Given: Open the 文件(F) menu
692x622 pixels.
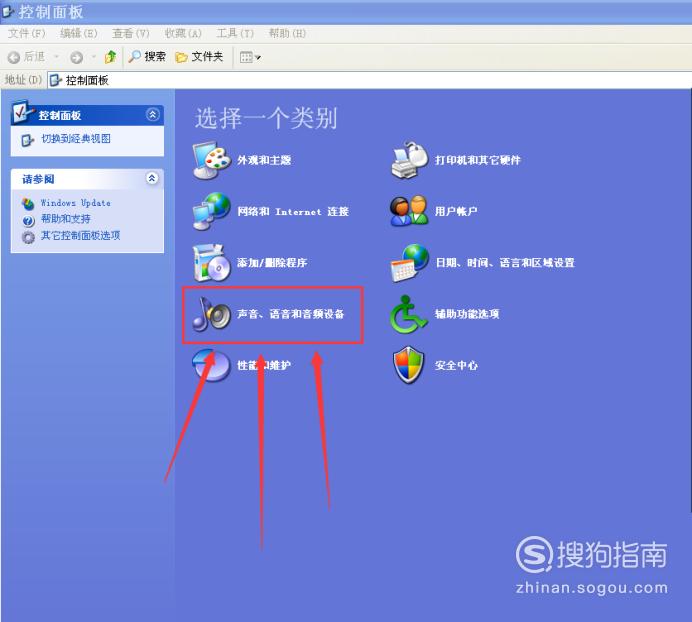Looking at the screenshot, I should tap(26, 34).
